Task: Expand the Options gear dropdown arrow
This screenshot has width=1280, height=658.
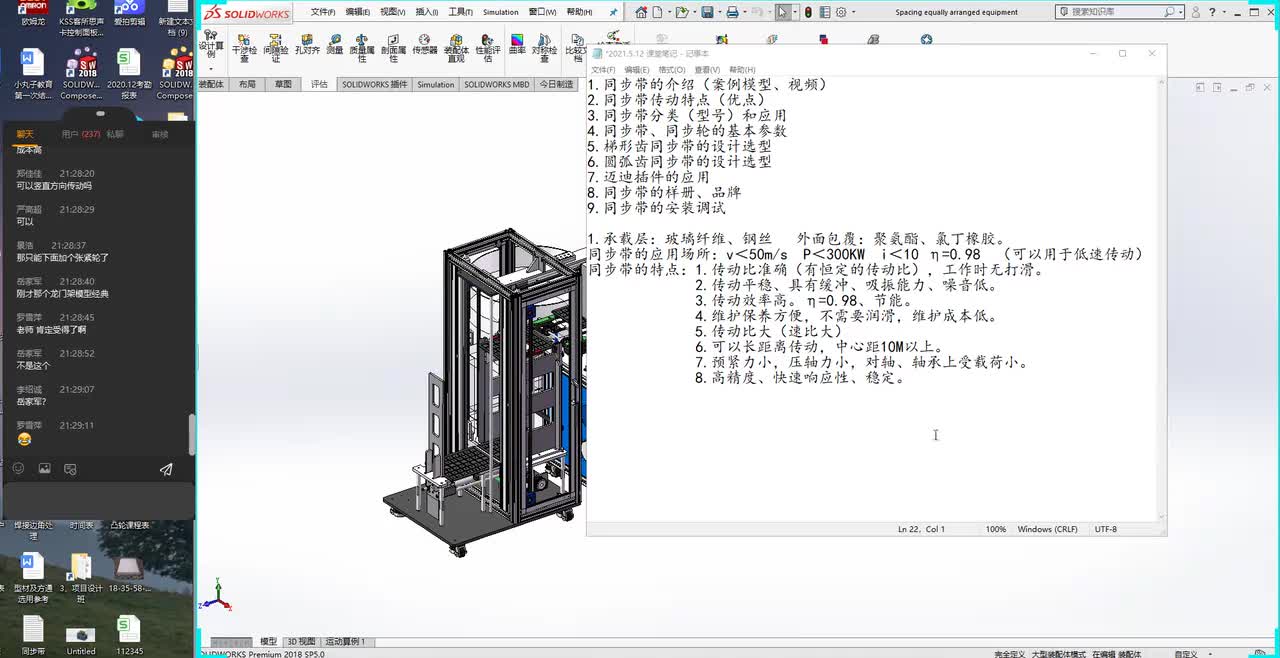Action: [854, 12]
